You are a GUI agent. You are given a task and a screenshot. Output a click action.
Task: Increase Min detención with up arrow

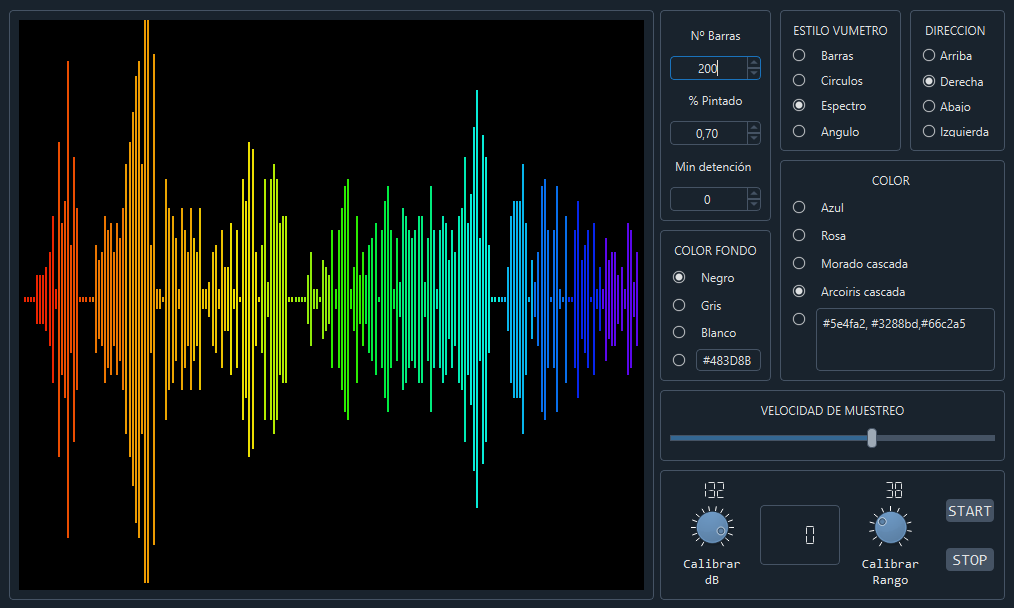tap(754, 194)
